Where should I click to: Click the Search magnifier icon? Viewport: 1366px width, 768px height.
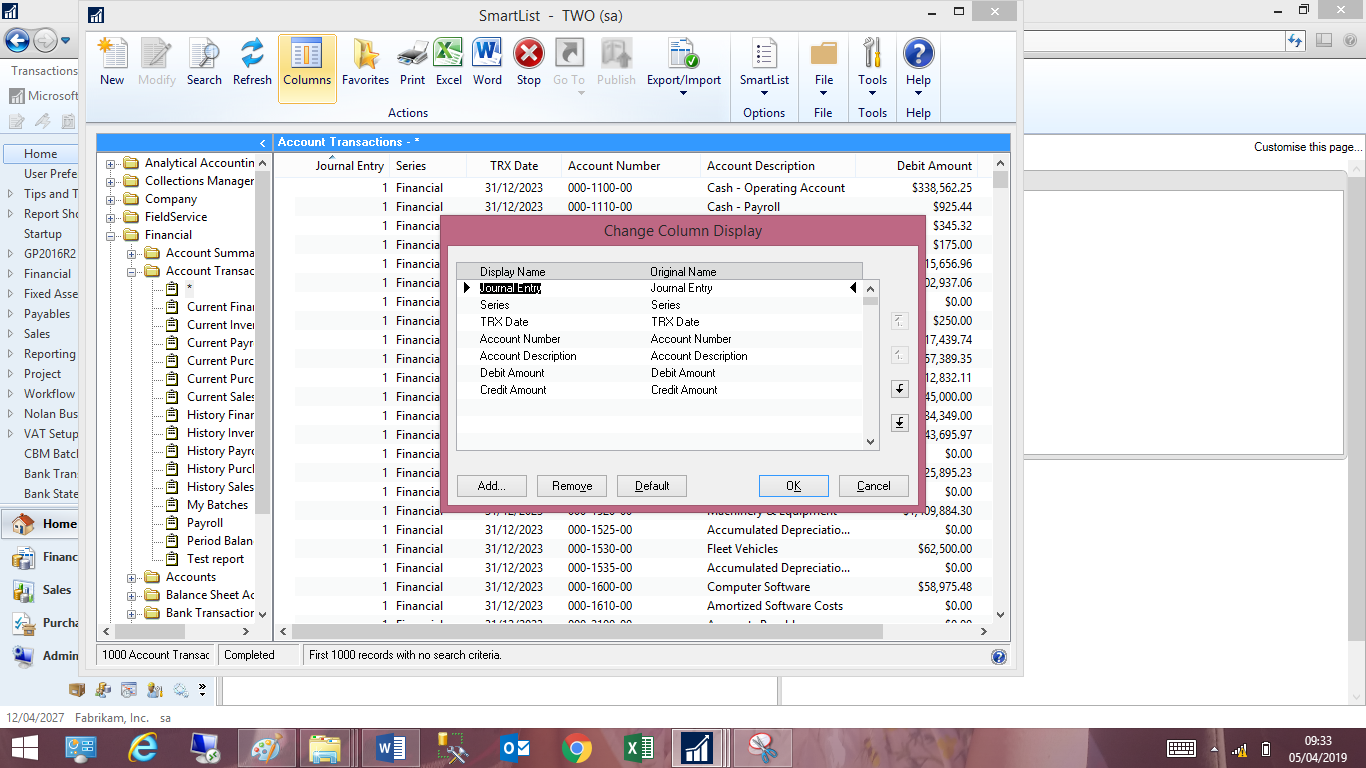204,61
